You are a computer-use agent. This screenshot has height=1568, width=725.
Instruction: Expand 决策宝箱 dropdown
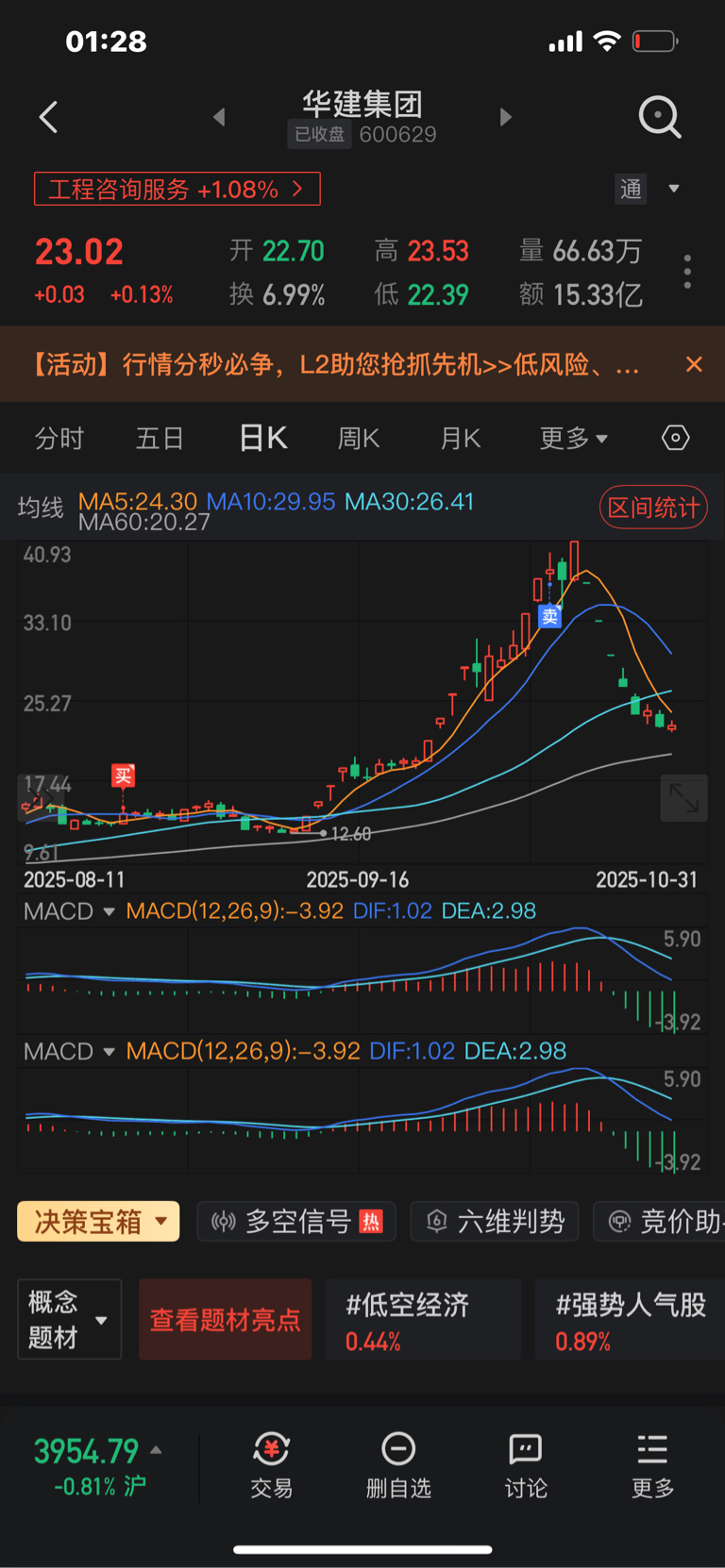pos(98,1222)
